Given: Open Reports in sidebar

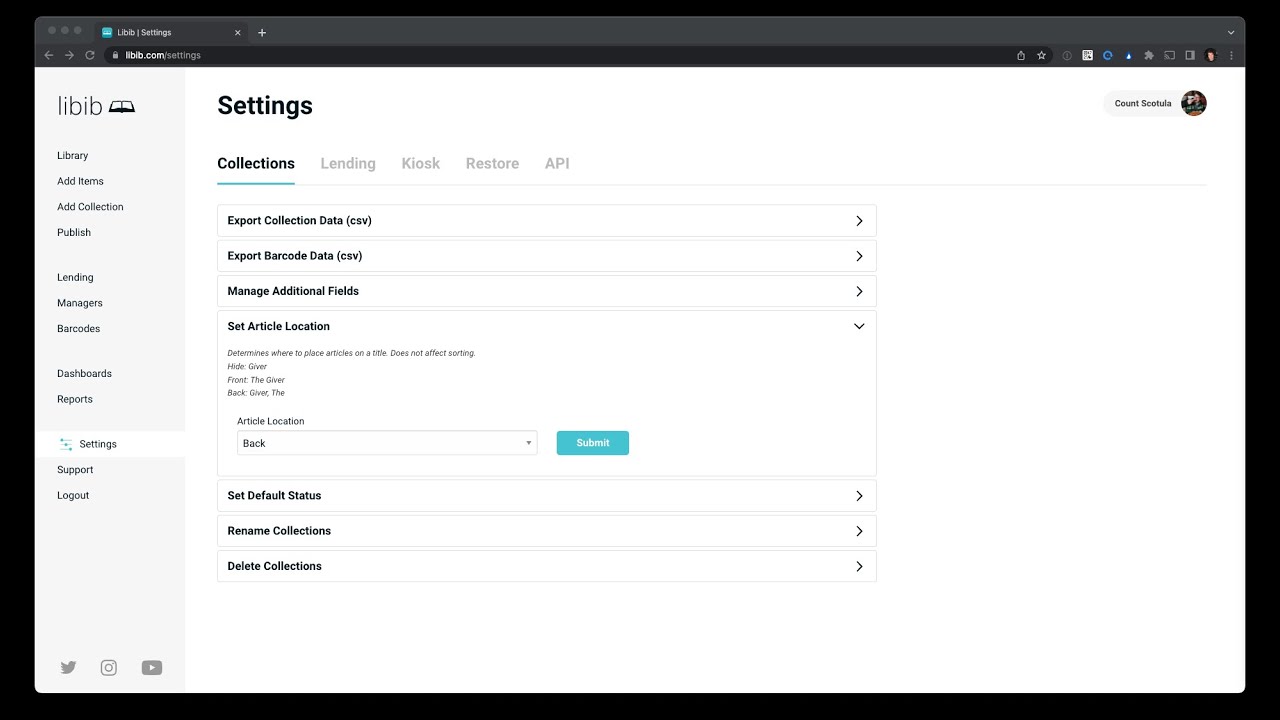Looking at the screenshot, I should coord(75,399).
